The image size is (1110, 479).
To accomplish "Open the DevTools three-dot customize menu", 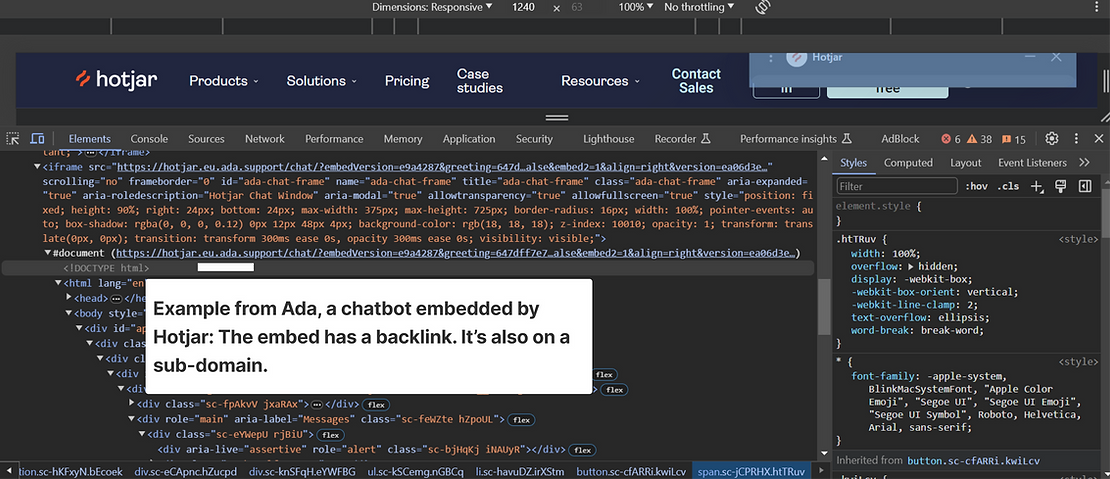I will [x=1076, y=139].
